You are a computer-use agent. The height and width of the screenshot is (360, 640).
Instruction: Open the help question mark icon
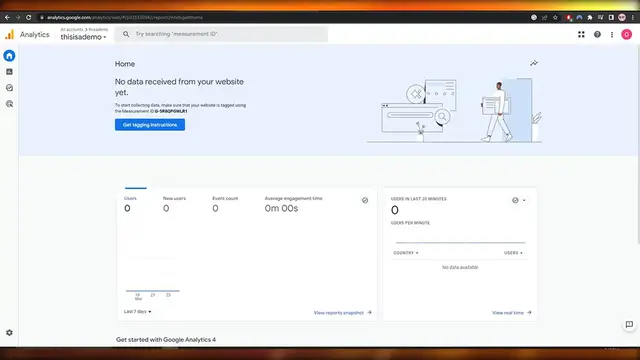tap(597, 35)
